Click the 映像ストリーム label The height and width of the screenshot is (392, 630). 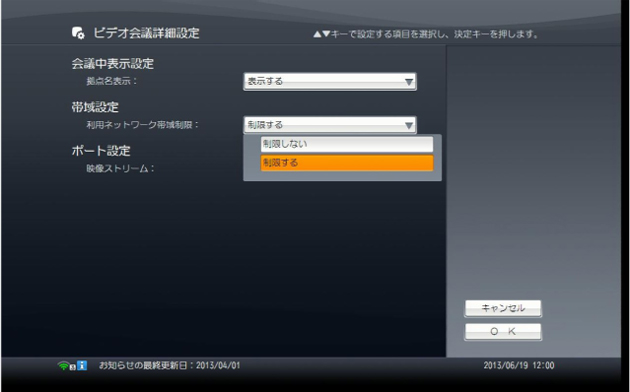click(x=121, y=169)
